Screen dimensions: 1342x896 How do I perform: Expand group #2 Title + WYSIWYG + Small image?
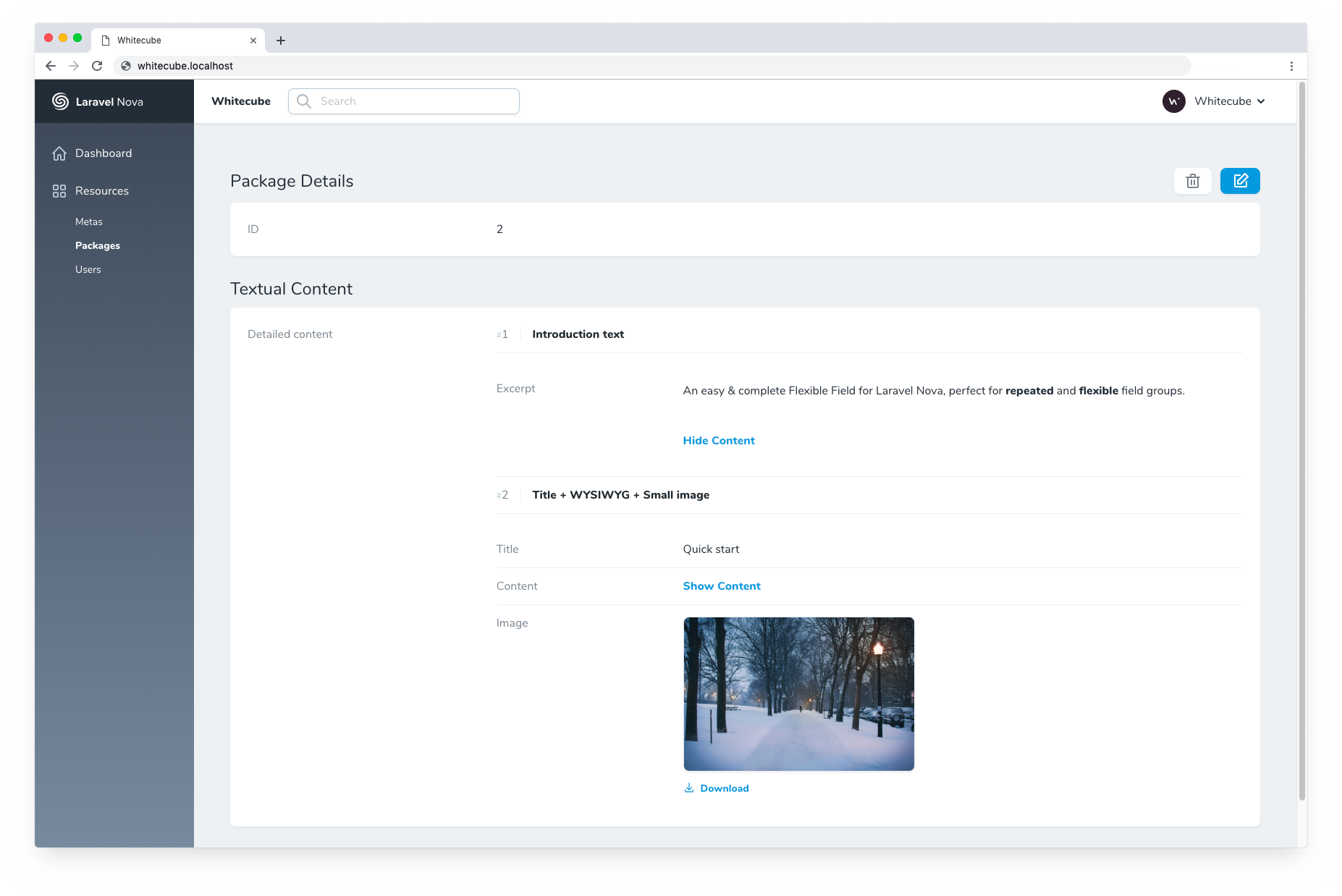[x=620, y=494]
